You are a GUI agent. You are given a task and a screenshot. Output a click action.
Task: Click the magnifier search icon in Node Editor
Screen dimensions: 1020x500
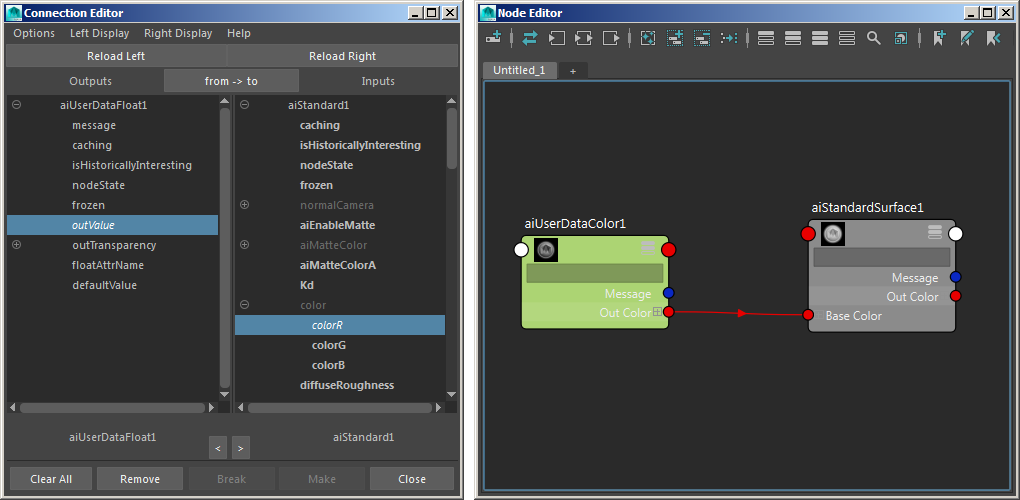[874, 38]
